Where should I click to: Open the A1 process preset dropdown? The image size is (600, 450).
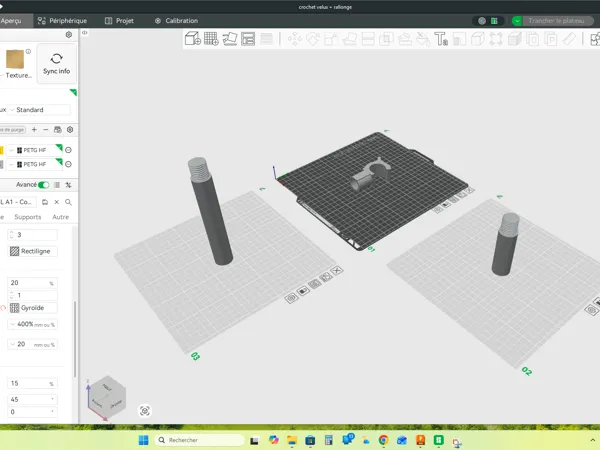pos(18,202)
